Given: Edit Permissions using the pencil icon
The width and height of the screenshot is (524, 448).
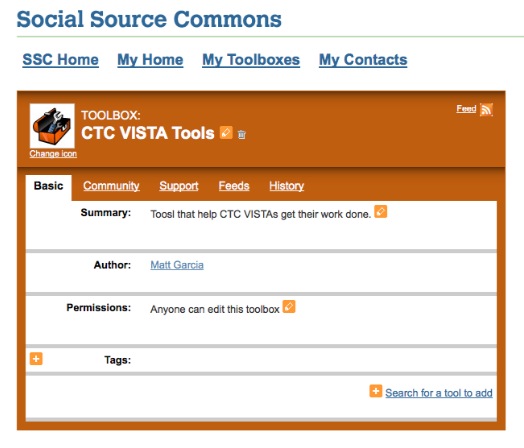Looking at the screenshot, I should click(289, 306).
